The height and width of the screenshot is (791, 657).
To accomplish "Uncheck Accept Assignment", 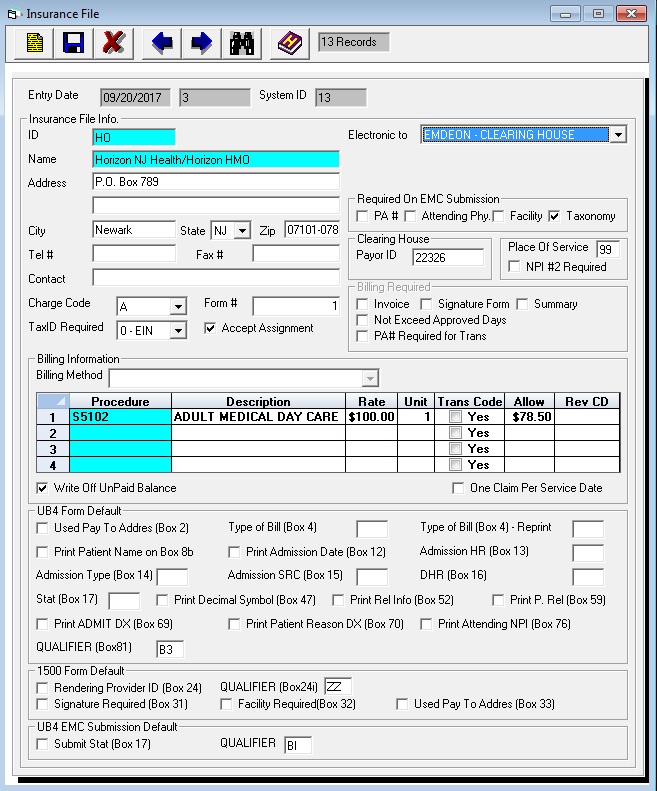I will point(210,328).
